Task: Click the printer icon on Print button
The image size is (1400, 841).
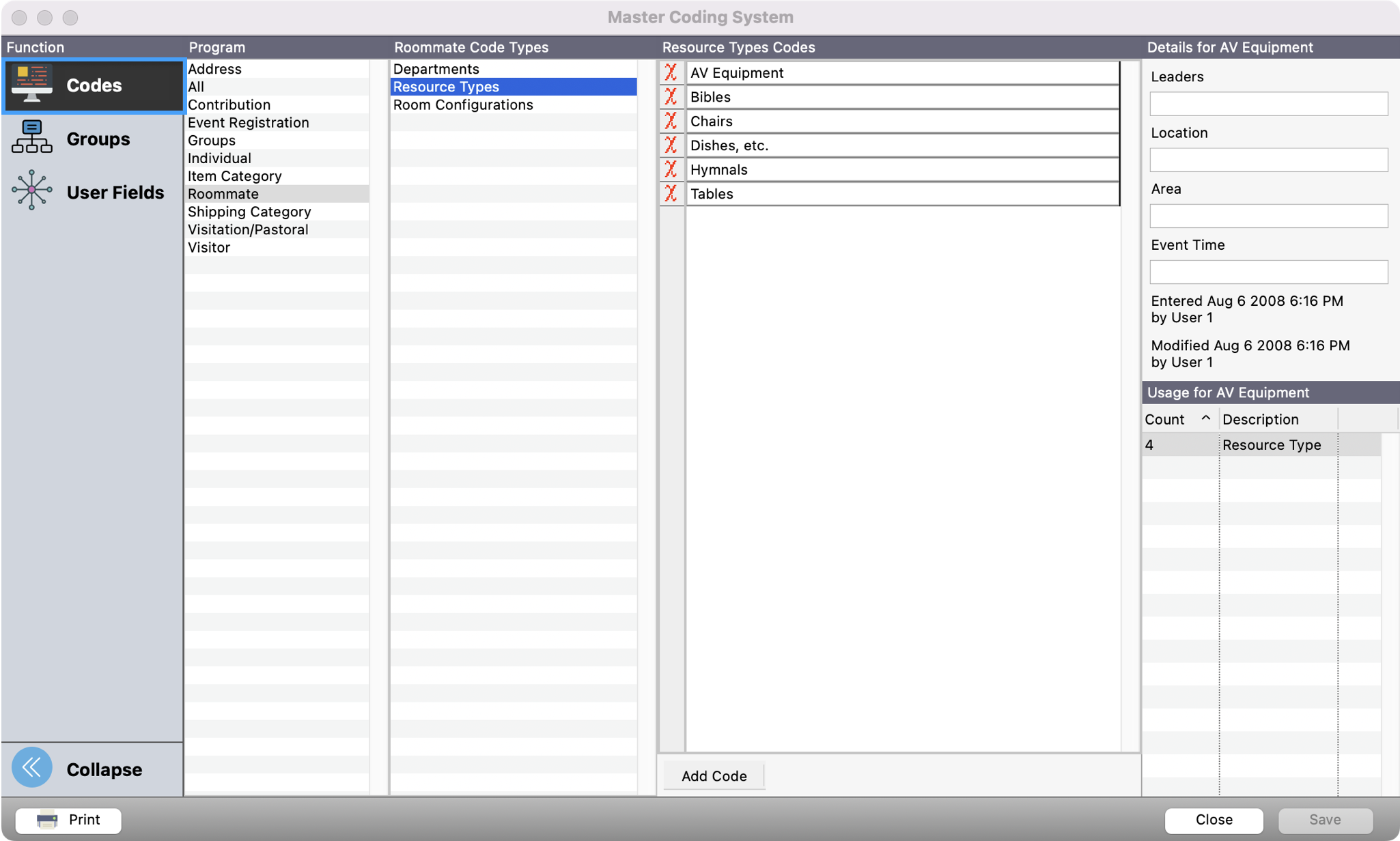Action: coord(47,819)
